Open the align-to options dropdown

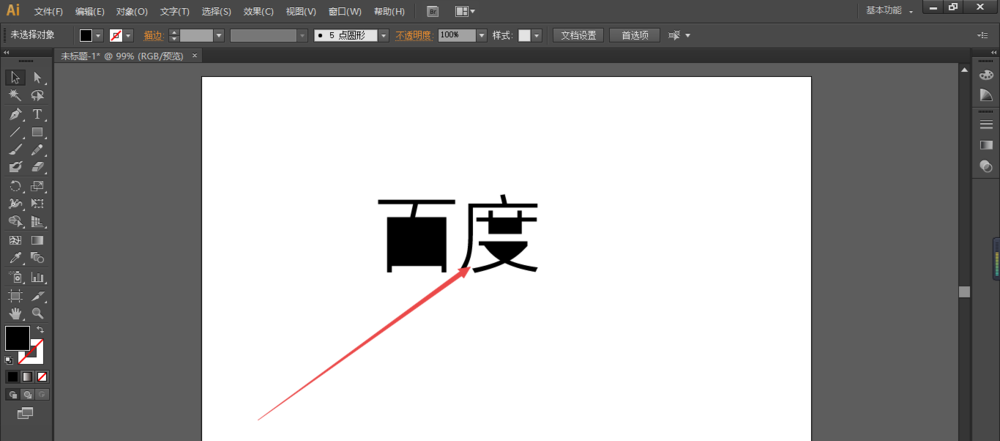click(679, 36)
